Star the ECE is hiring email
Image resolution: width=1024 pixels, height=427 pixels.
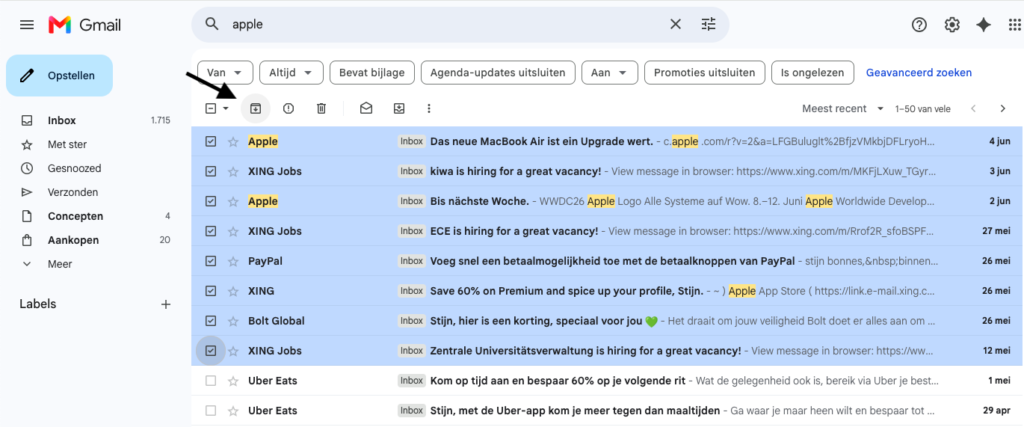[233, 231]
